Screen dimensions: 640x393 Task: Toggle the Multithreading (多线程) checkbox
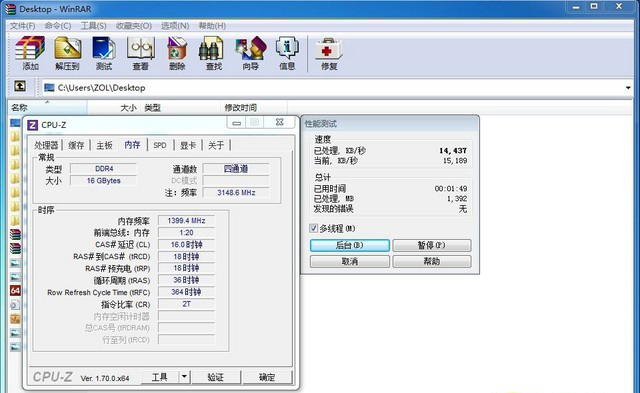click(x=313, y=228)
